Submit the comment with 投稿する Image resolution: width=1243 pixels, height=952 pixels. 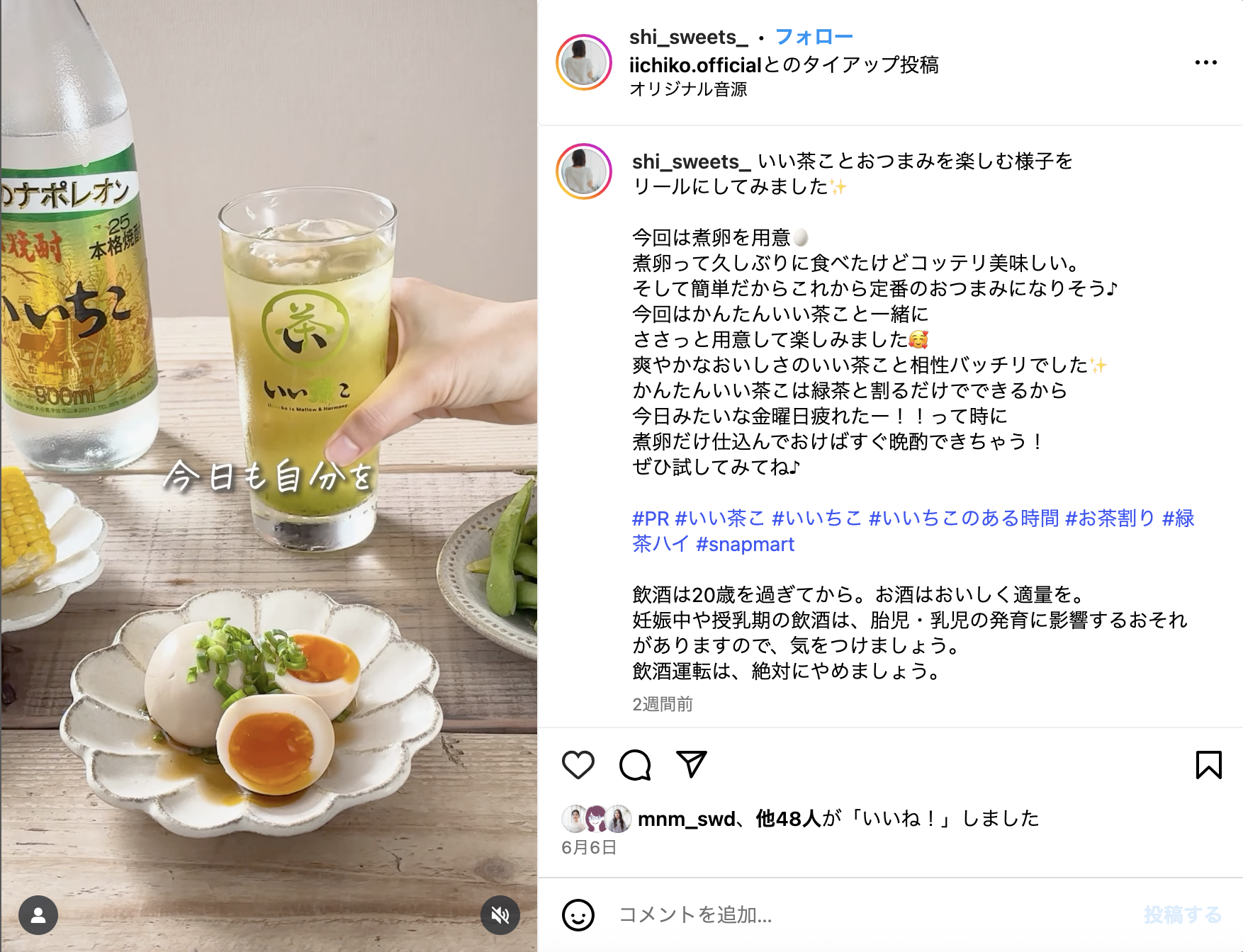[x=1182, y=915]
